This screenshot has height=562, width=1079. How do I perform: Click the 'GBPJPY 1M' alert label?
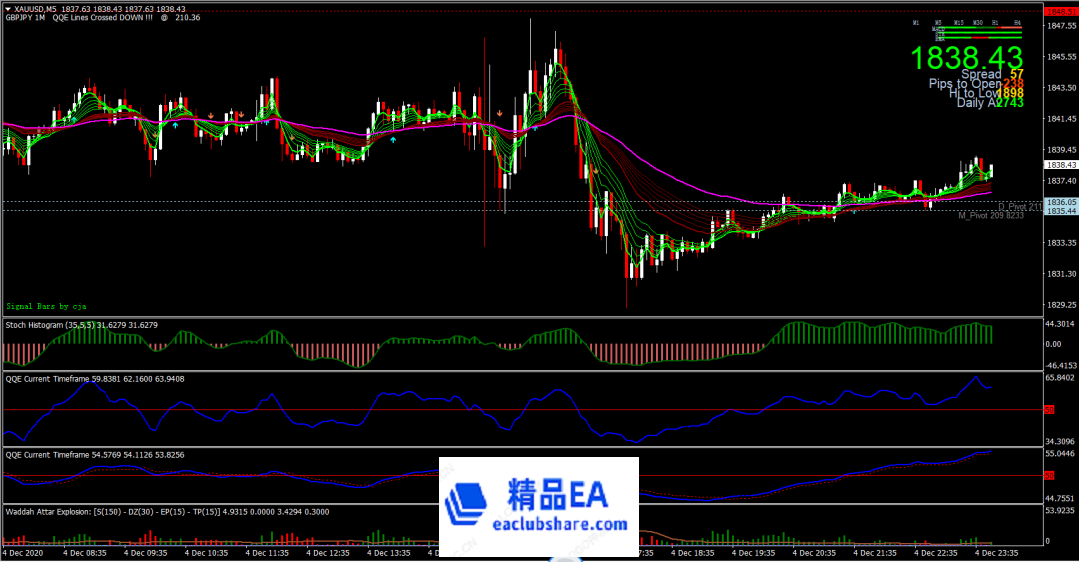(x=25, y=17)
